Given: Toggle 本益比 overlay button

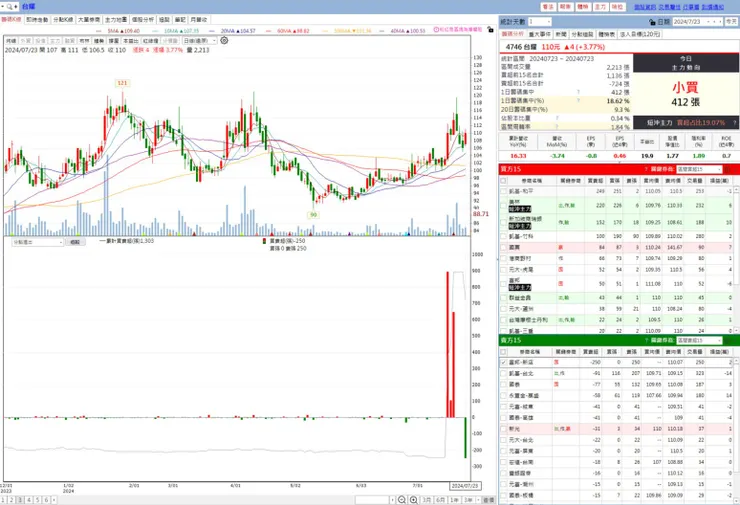Looking at the screenshot, I should (x=131, y=41).
